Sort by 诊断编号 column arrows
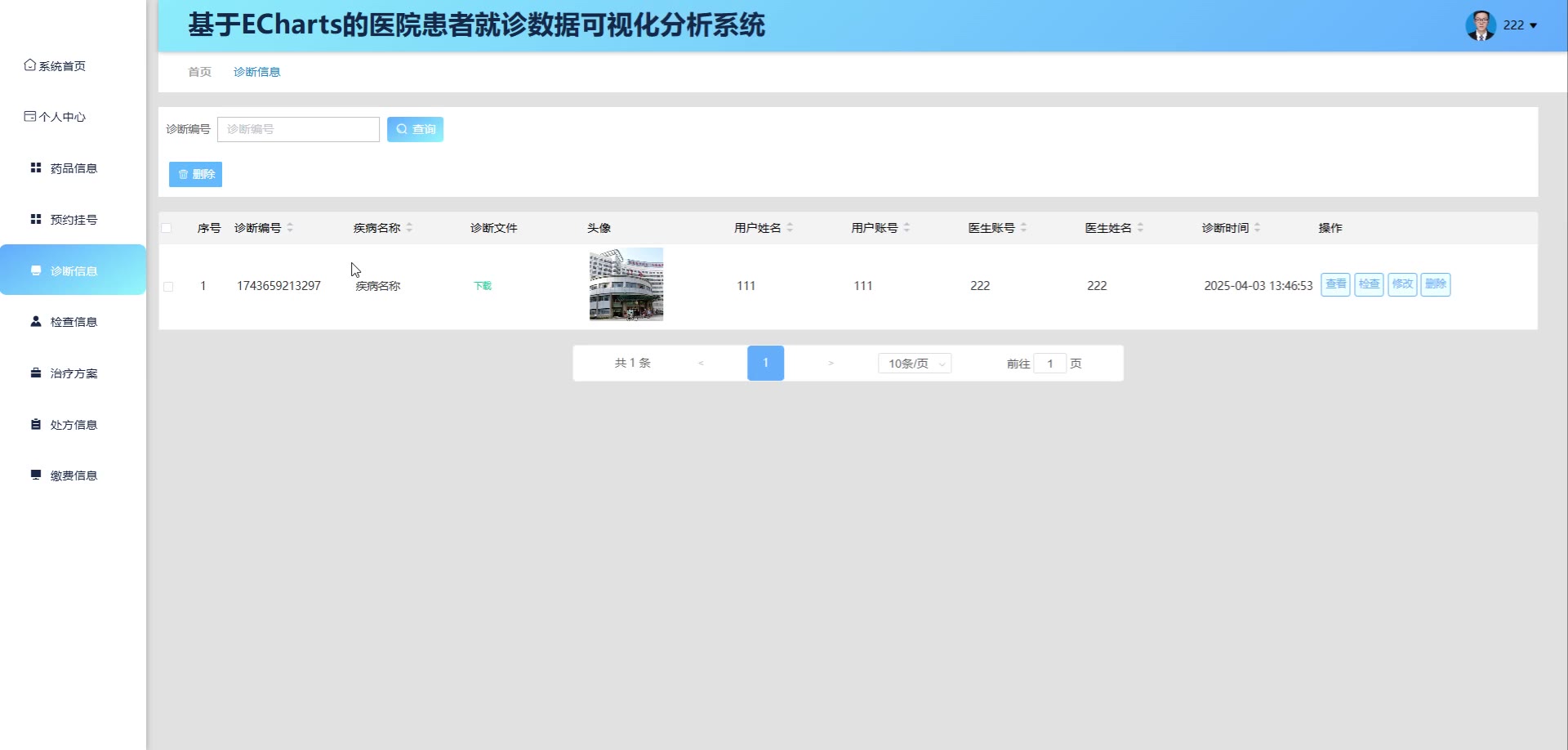The height and width of the screenshot is (750, 1568). coord(290,228)
